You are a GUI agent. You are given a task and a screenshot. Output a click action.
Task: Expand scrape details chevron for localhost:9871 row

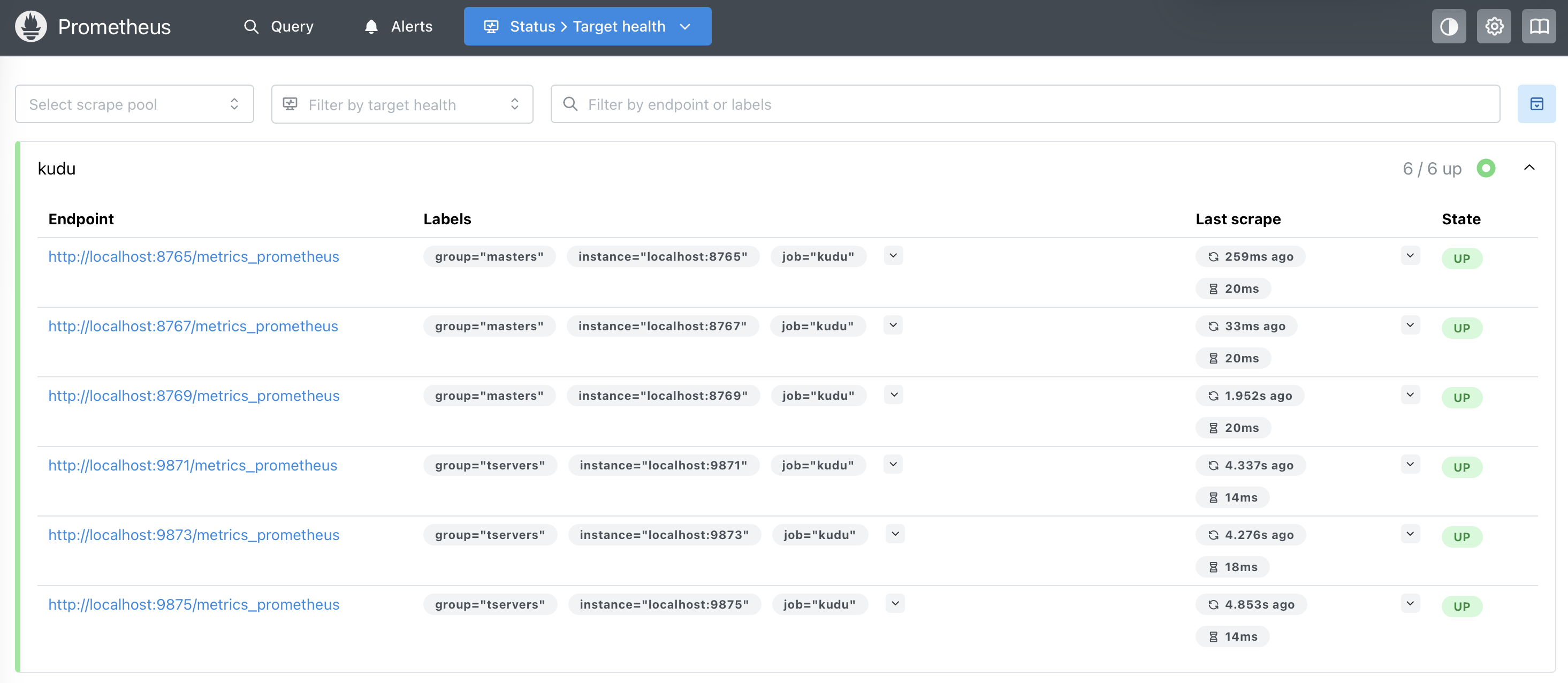coord(1410,465)
